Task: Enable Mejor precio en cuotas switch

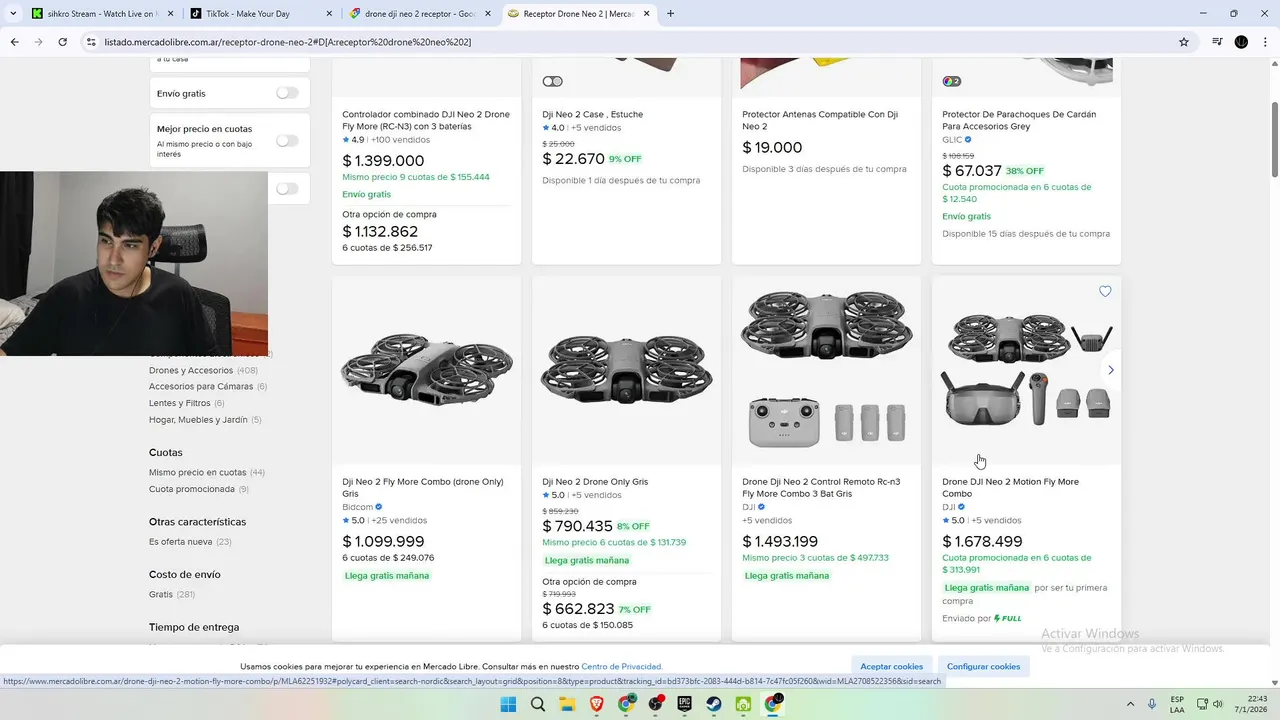Action: (287, 140)
